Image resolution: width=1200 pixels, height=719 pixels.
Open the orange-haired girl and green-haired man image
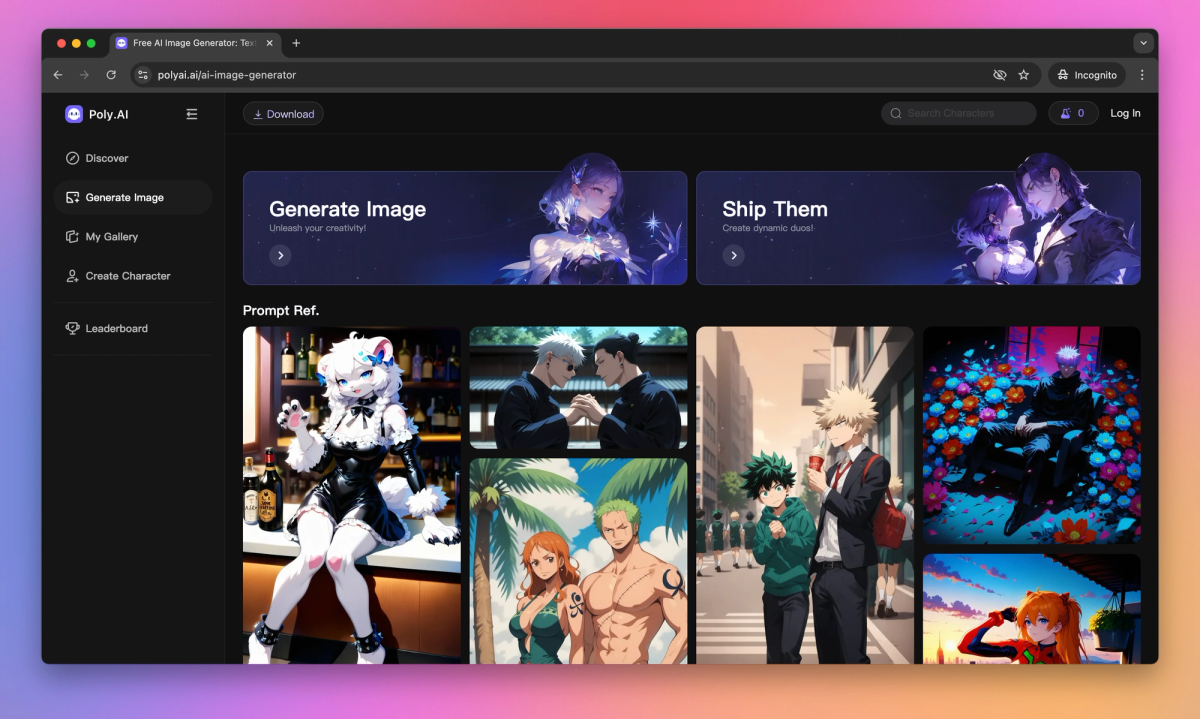(578, 561)
